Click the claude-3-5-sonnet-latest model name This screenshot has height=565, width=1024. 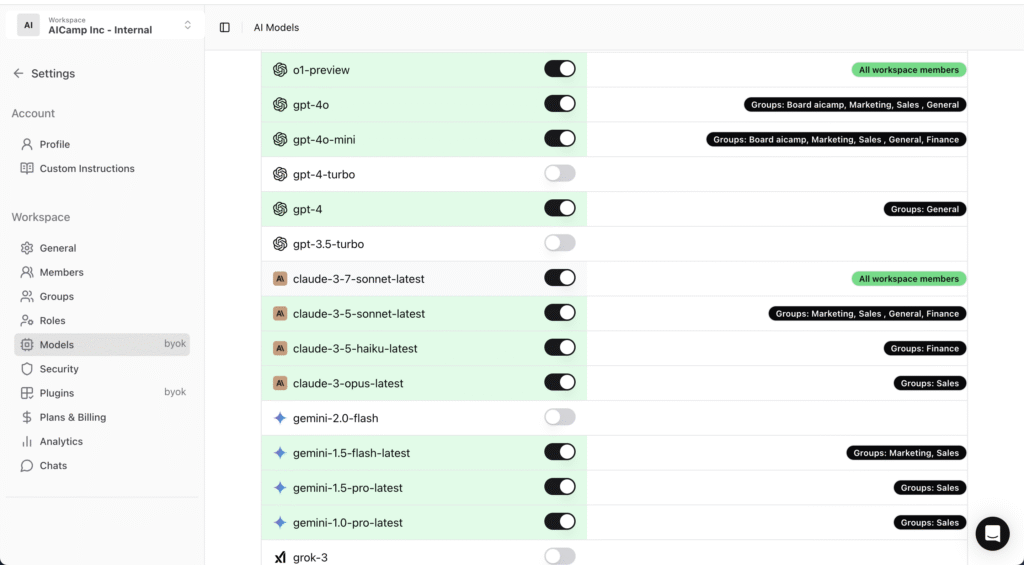[359, 314]
